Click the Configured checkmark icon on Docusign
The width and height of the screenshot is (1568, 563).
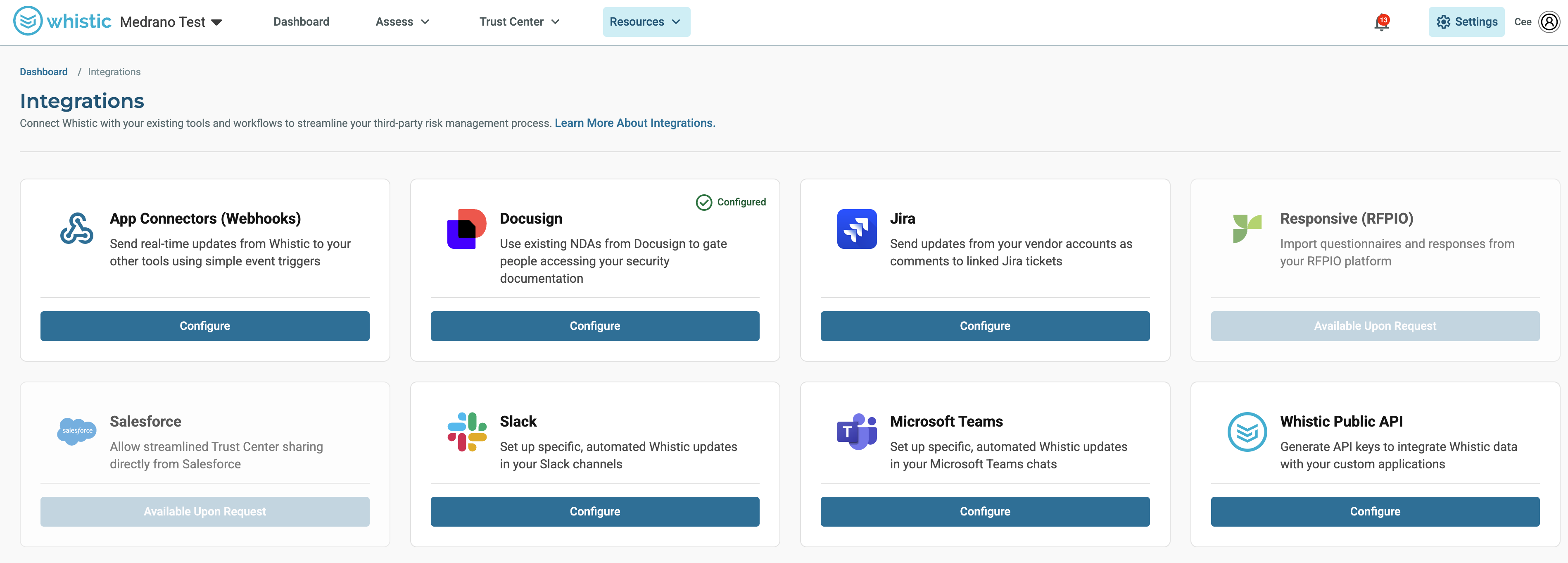click(703, 202)
